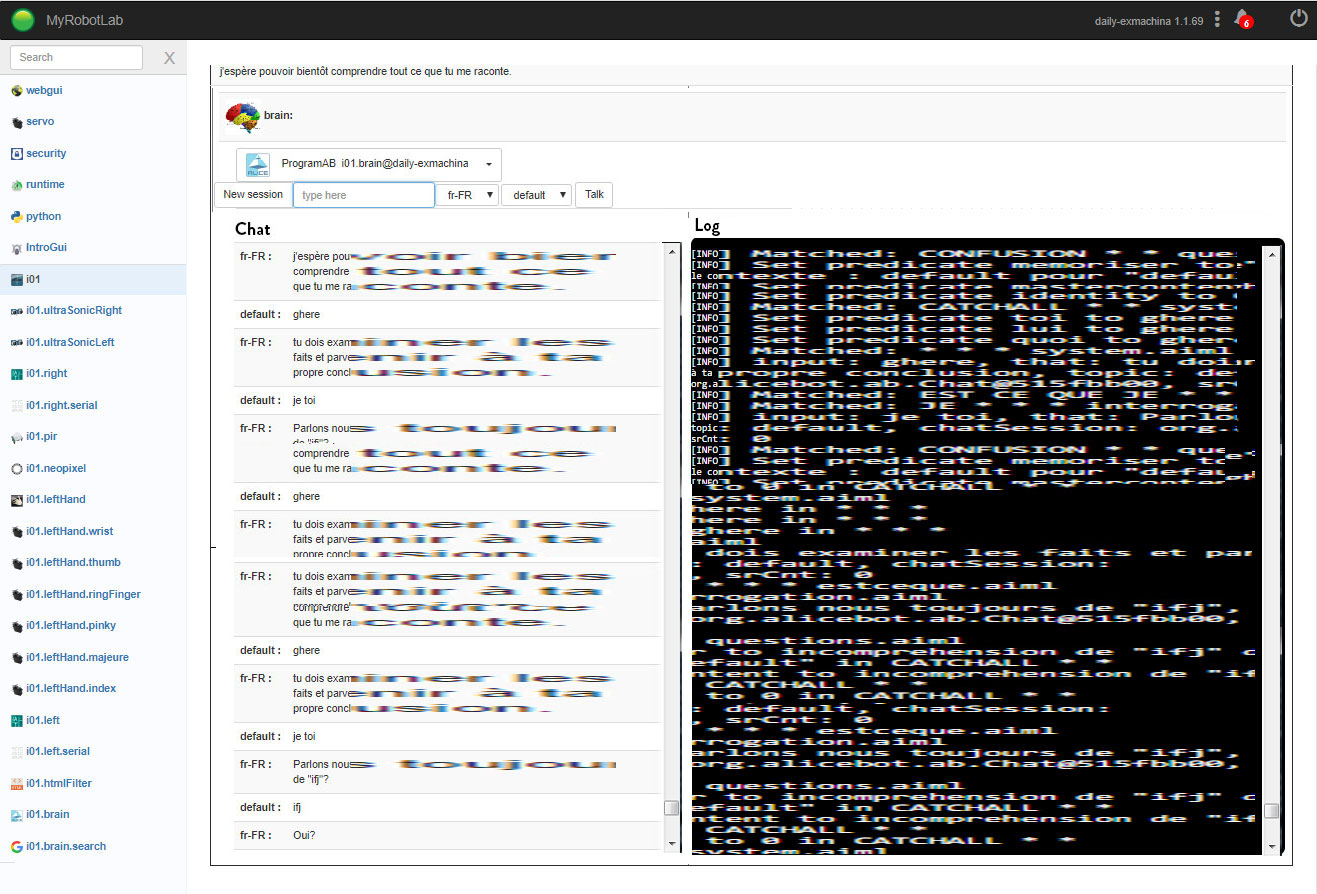Viewport: 1317px width, 894px height.
Task: Click the Log scrollbar down arrow
Action: tap(1271, 845)
